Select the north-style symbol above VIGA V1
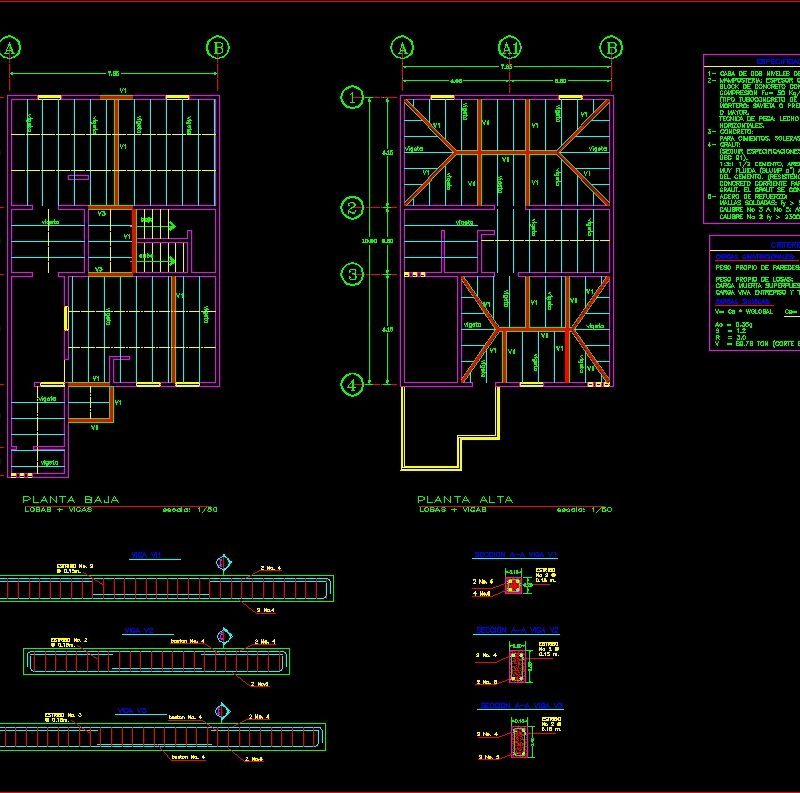 pyautogui.click(x=222, y=561)
